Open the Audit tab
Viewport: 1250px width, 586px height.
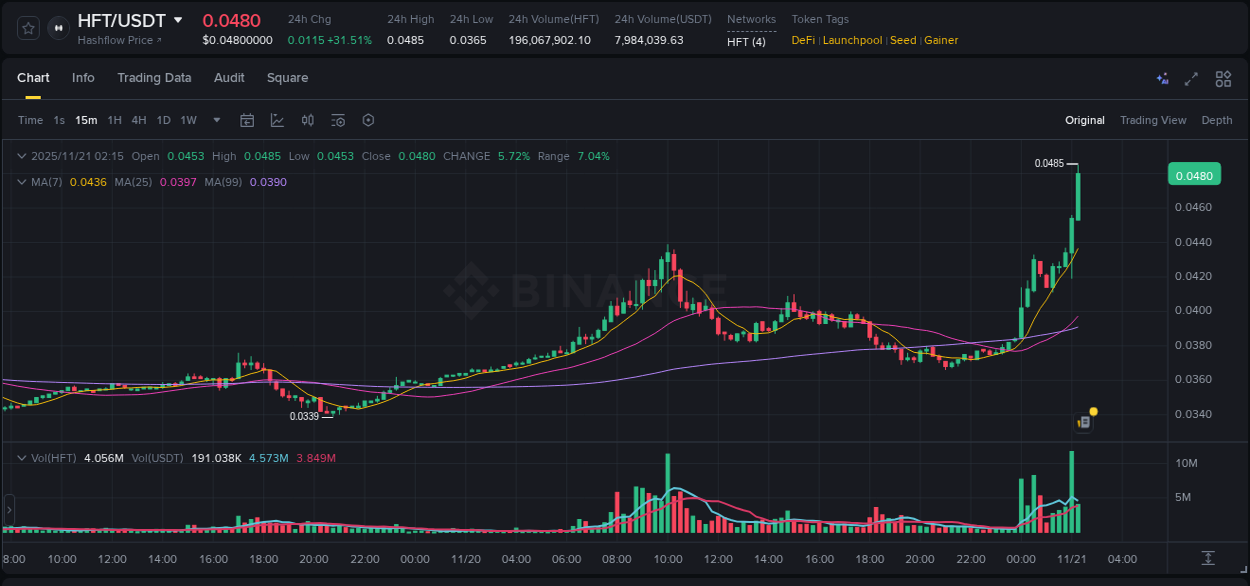coord(229,78)
